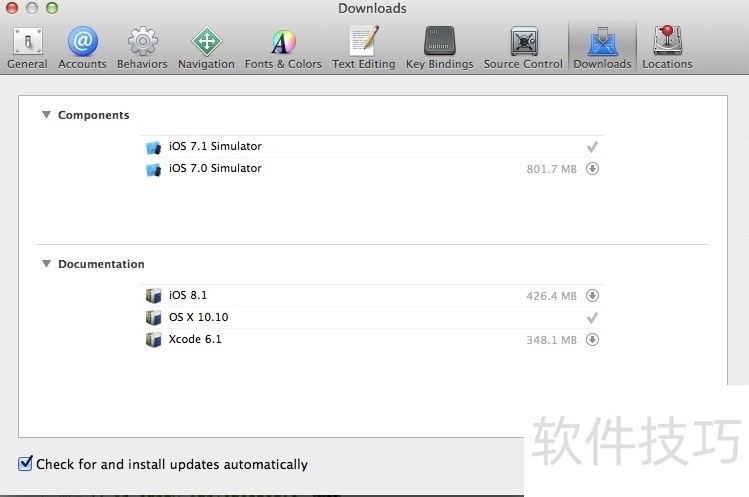Click the Xcode 6.1 docset book icon
This screenshot has width=749, height=497.
(153, 340)
